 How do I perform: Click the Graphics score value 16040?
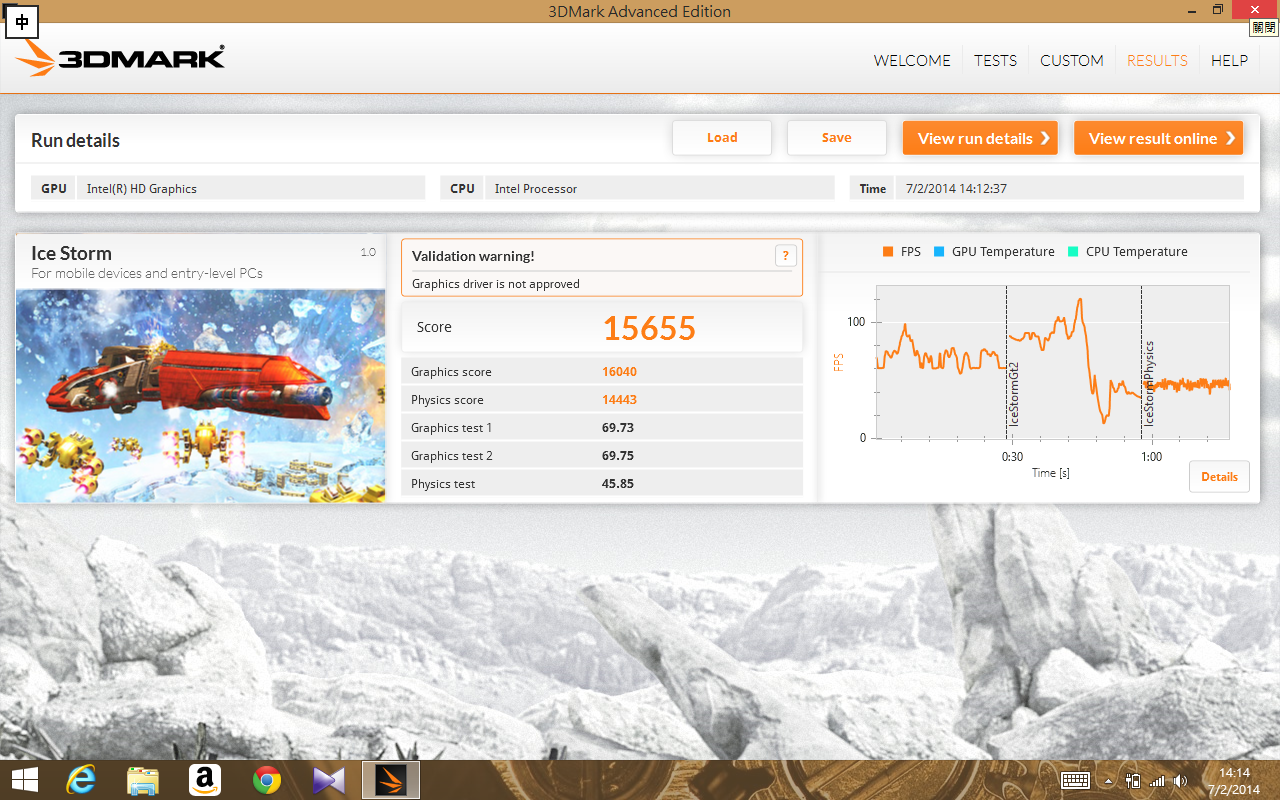(619, 372)
